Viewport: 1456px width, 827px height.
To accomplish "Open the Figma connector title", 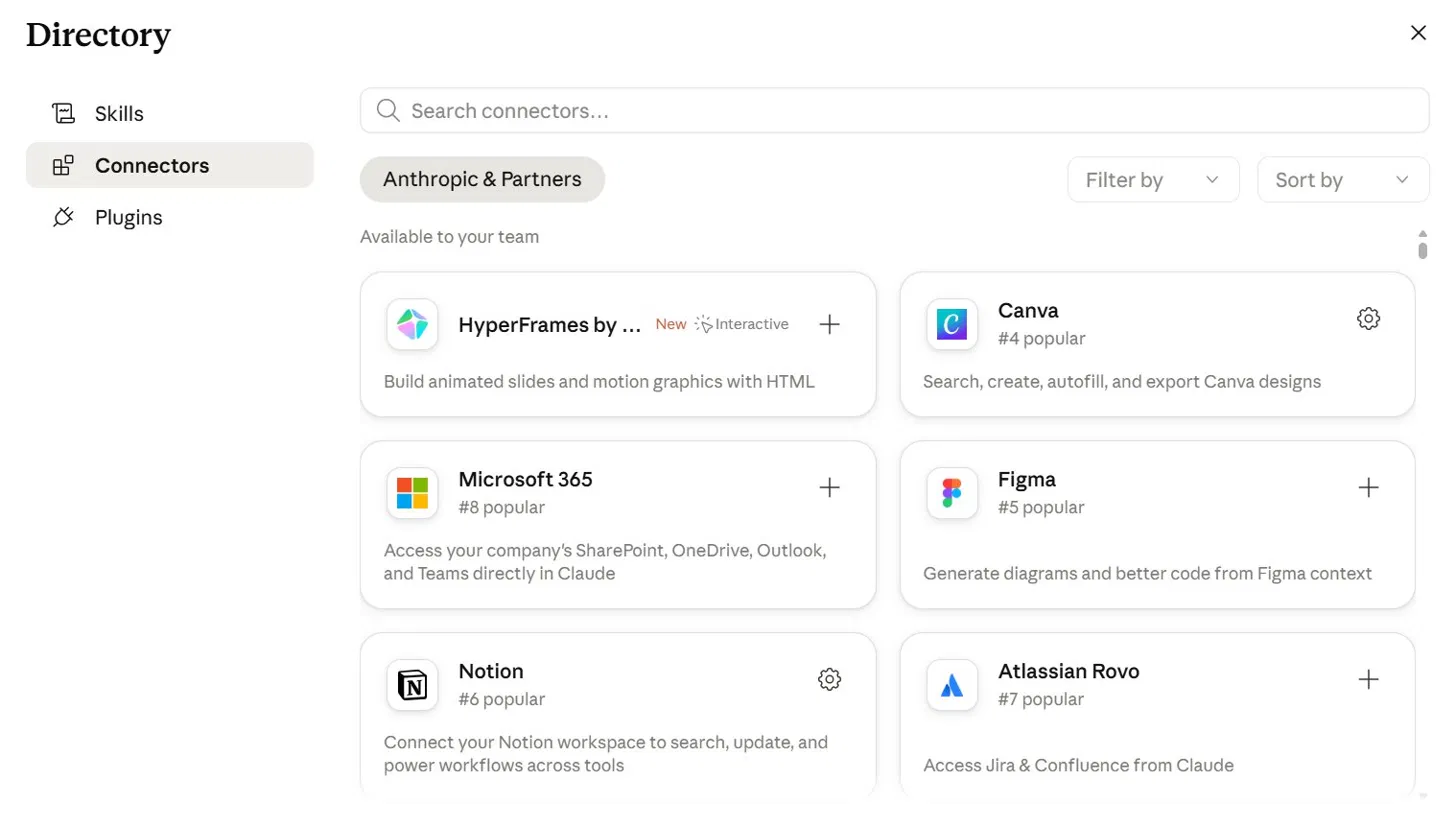I will pyautogui.click(x=1027, y=479).
